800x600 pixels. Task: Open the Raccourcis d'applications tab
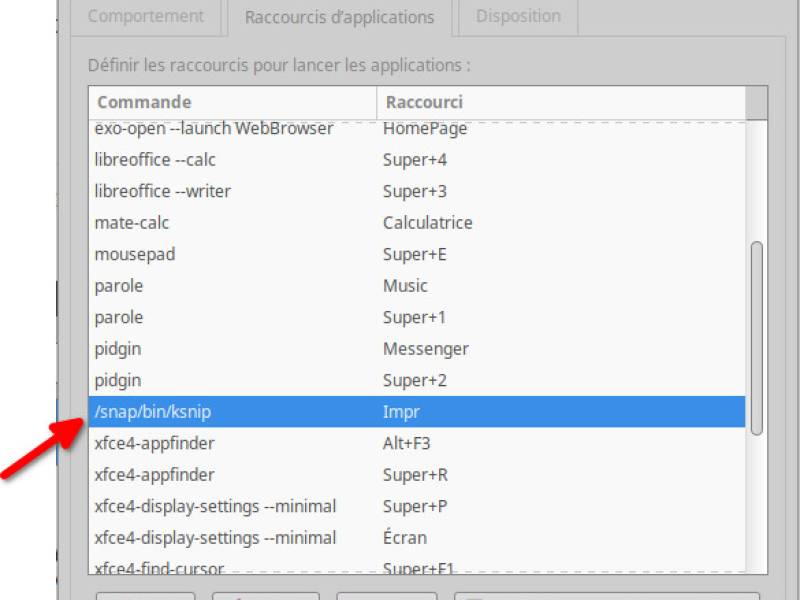click(x=339, y=17)
